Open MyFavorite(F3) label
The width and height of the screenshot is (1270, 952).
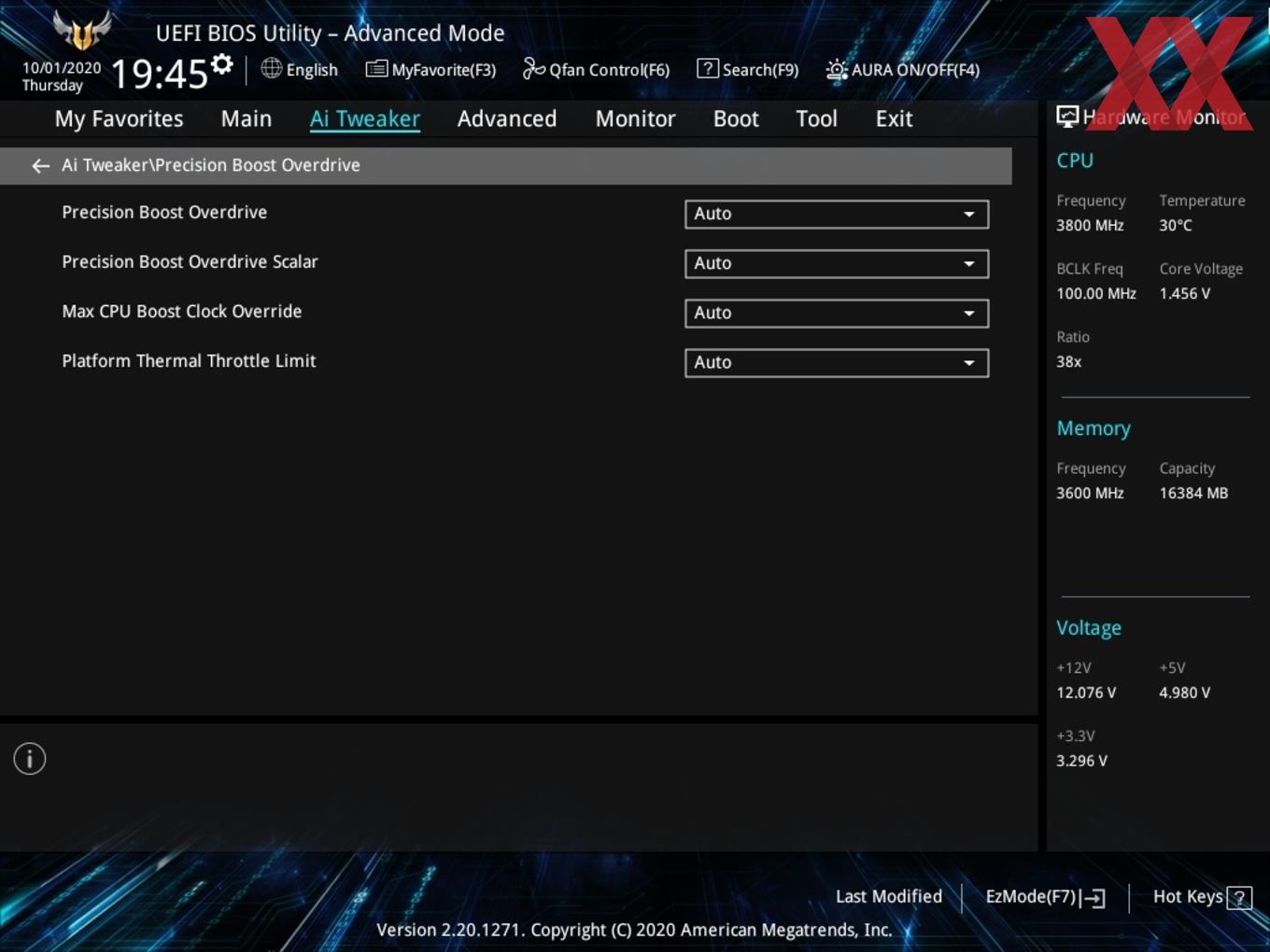point(444,70)
